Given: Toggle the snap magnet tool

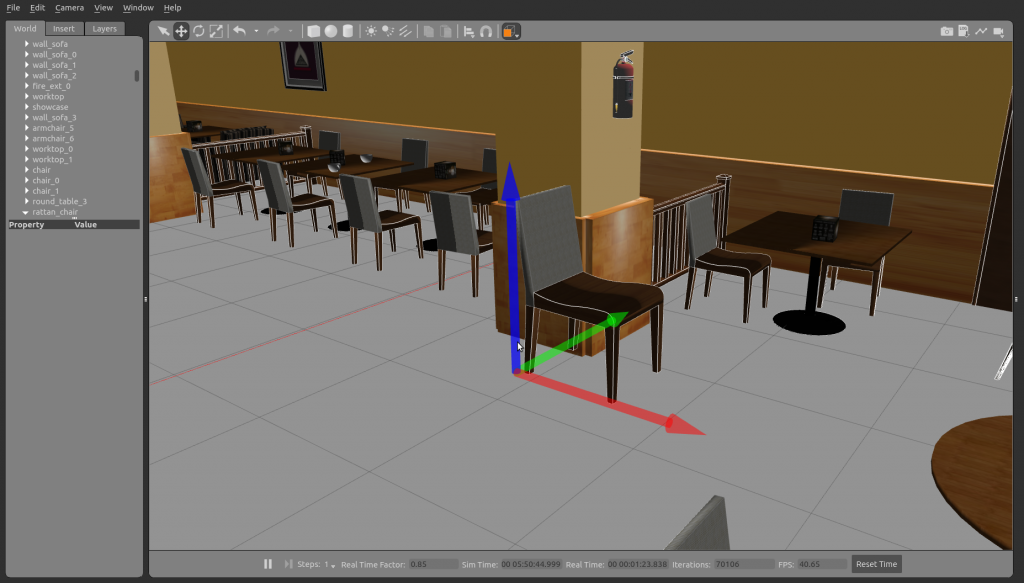Looking at the screenshot, I should [486, 31].
